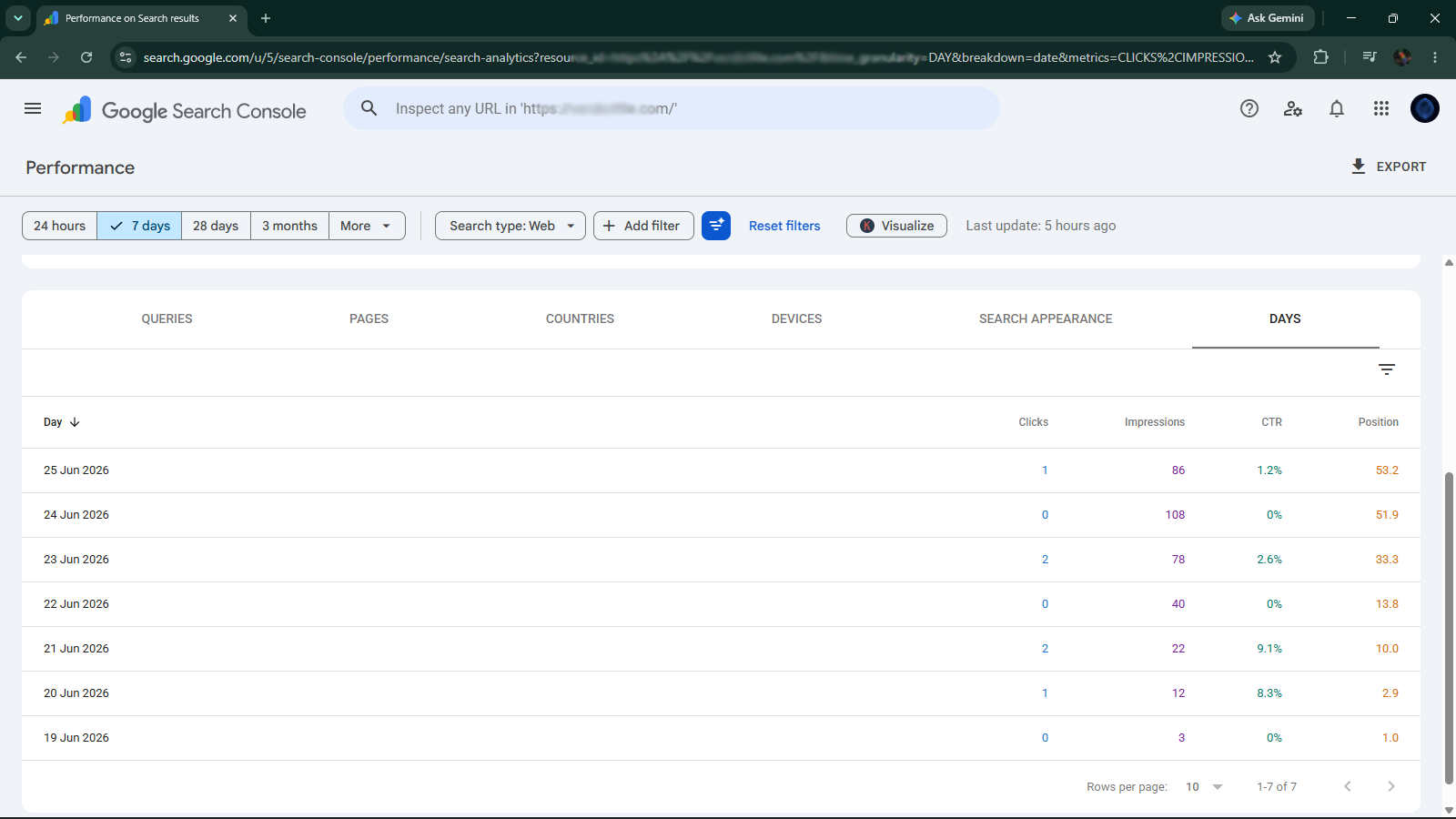Click the Visualize button
The image size is (1456, 819).
tap(896, 226)
